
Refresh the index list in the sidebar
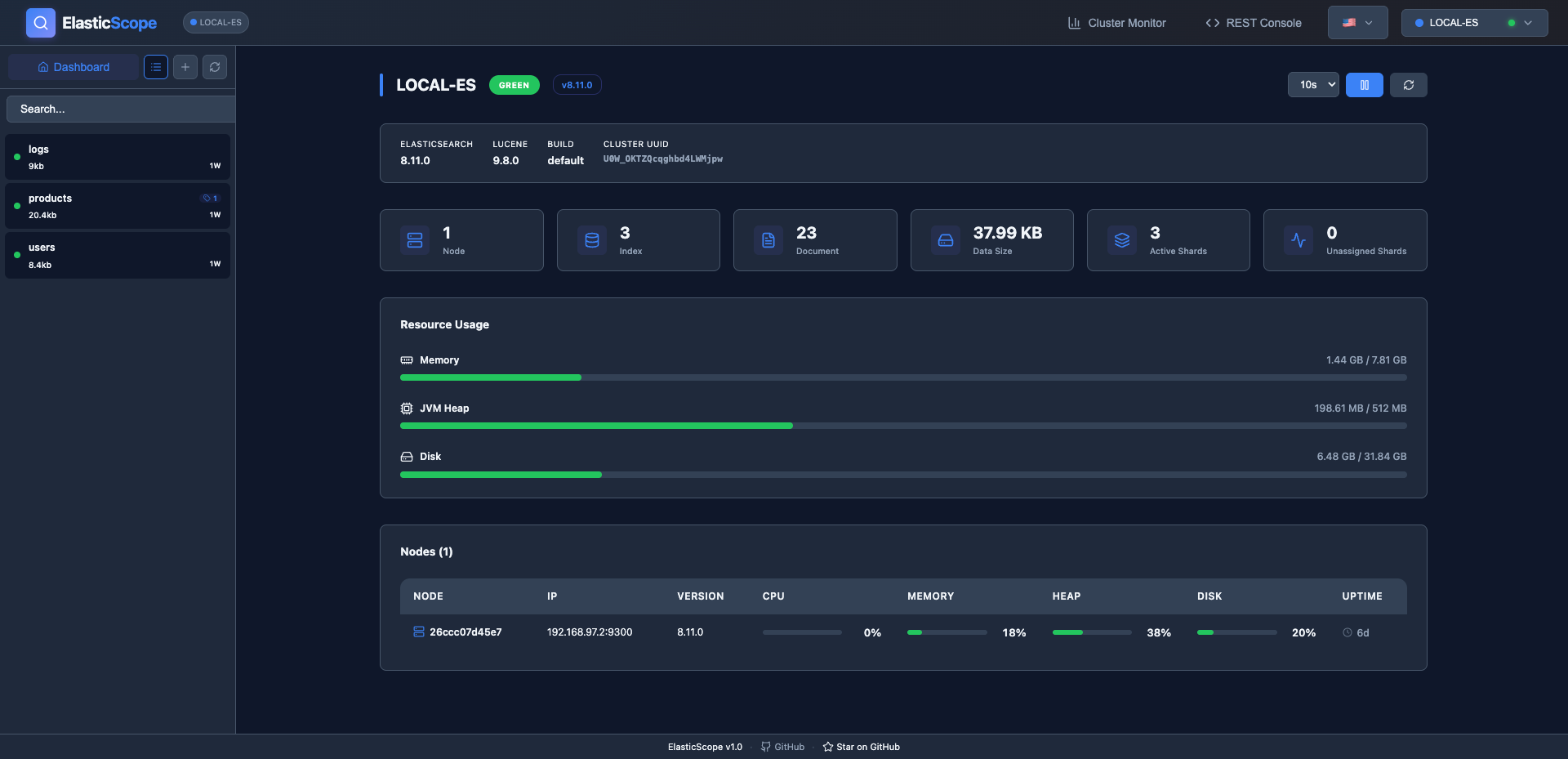pyautogui.click(x=214, y=67)
